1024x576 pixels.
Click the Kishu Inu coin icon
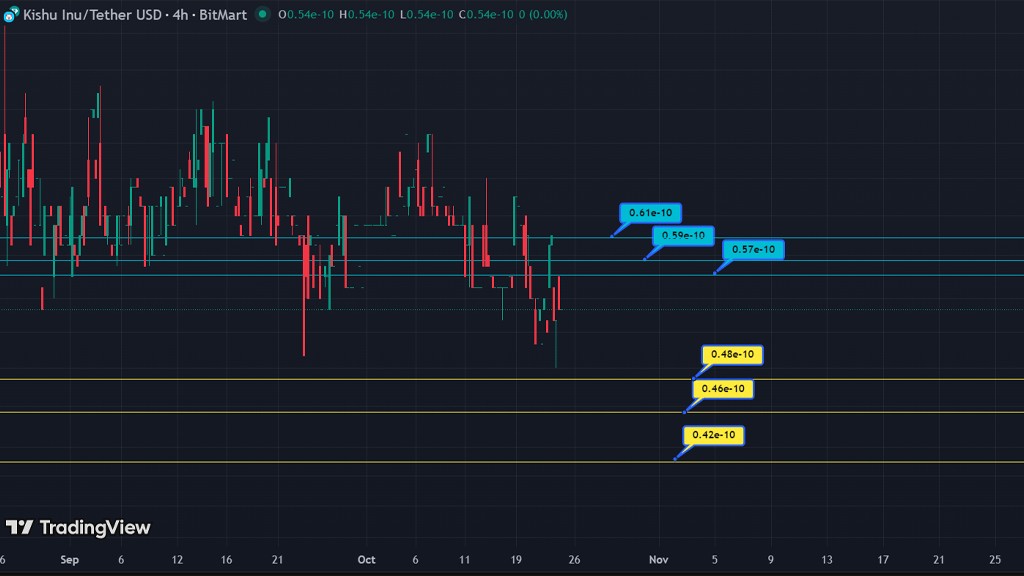(x=11, y=15)
